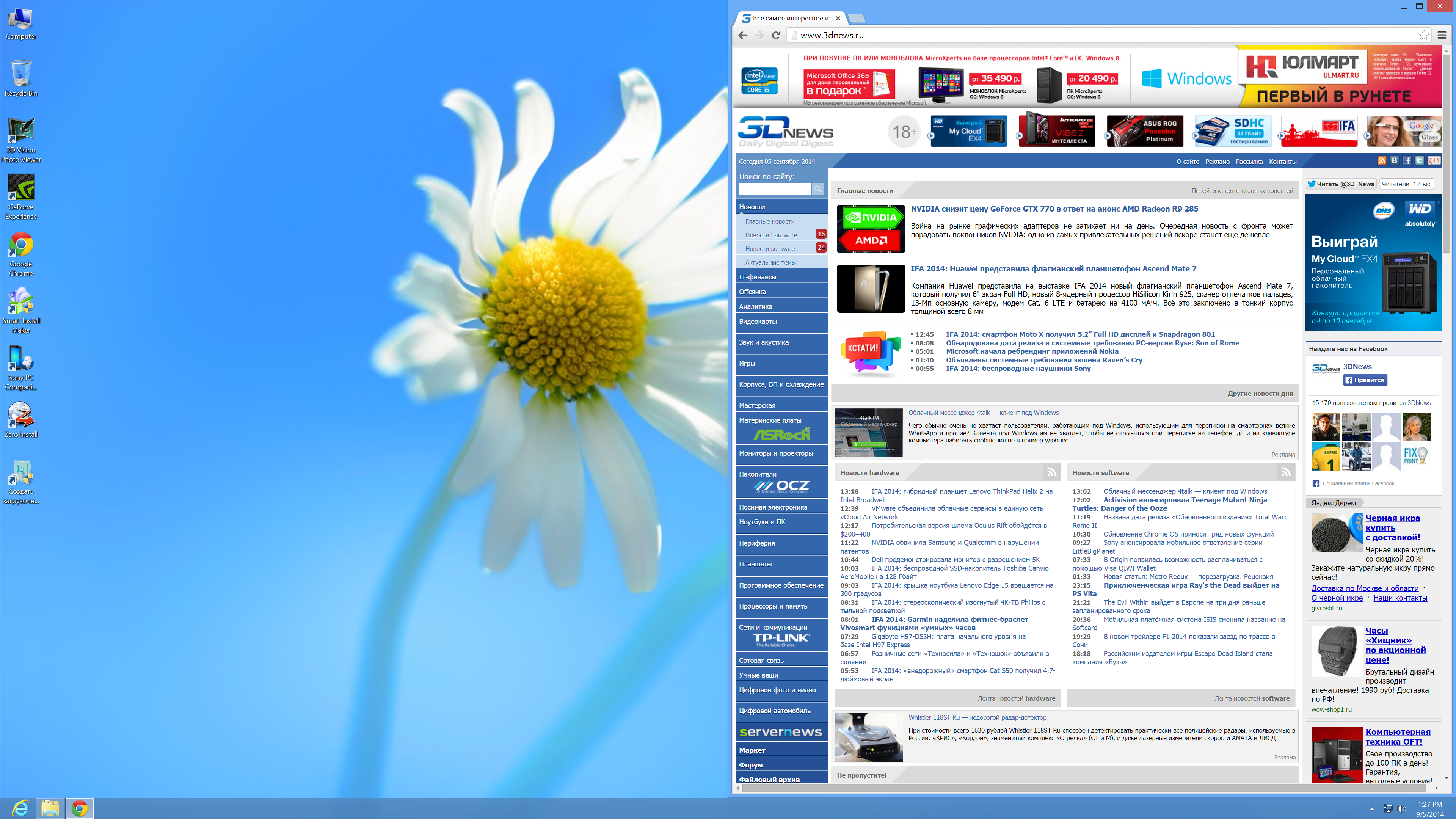Launch 3D Vision Photo Viewer shortcut
1456x819 pixels.
click(21, 140)
